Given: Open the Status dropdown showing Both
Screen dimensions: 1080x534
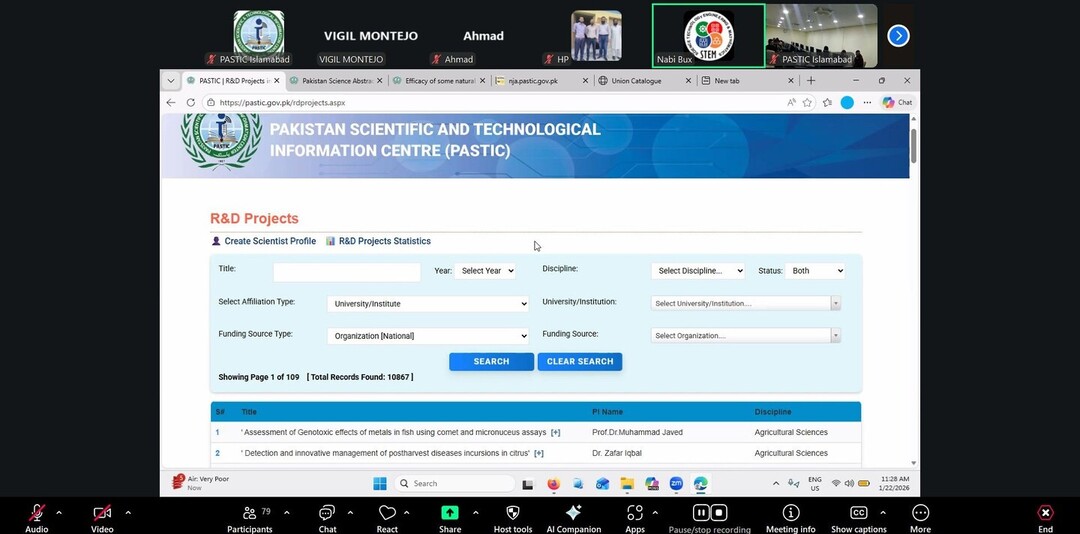Looking at the screenshot, I should 815,271.
